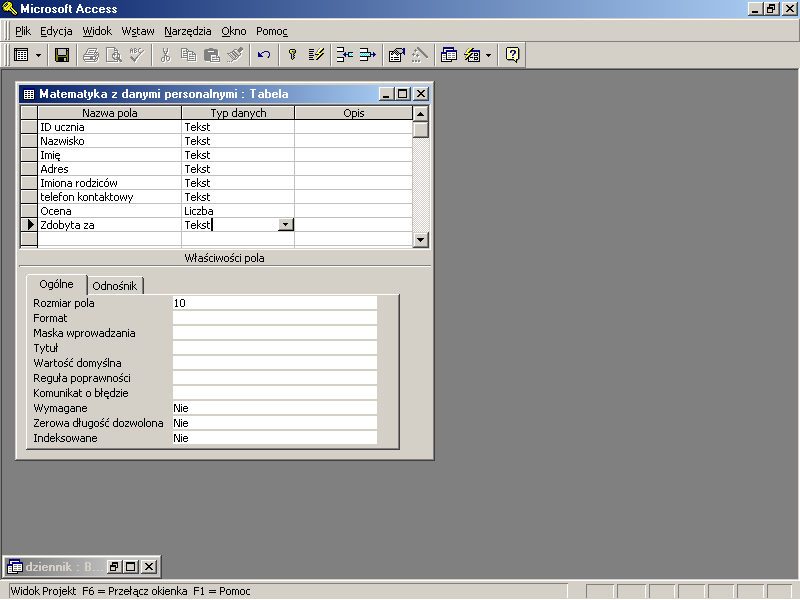Set primary key with key icon
800x600 pixels.
[293, 55]
